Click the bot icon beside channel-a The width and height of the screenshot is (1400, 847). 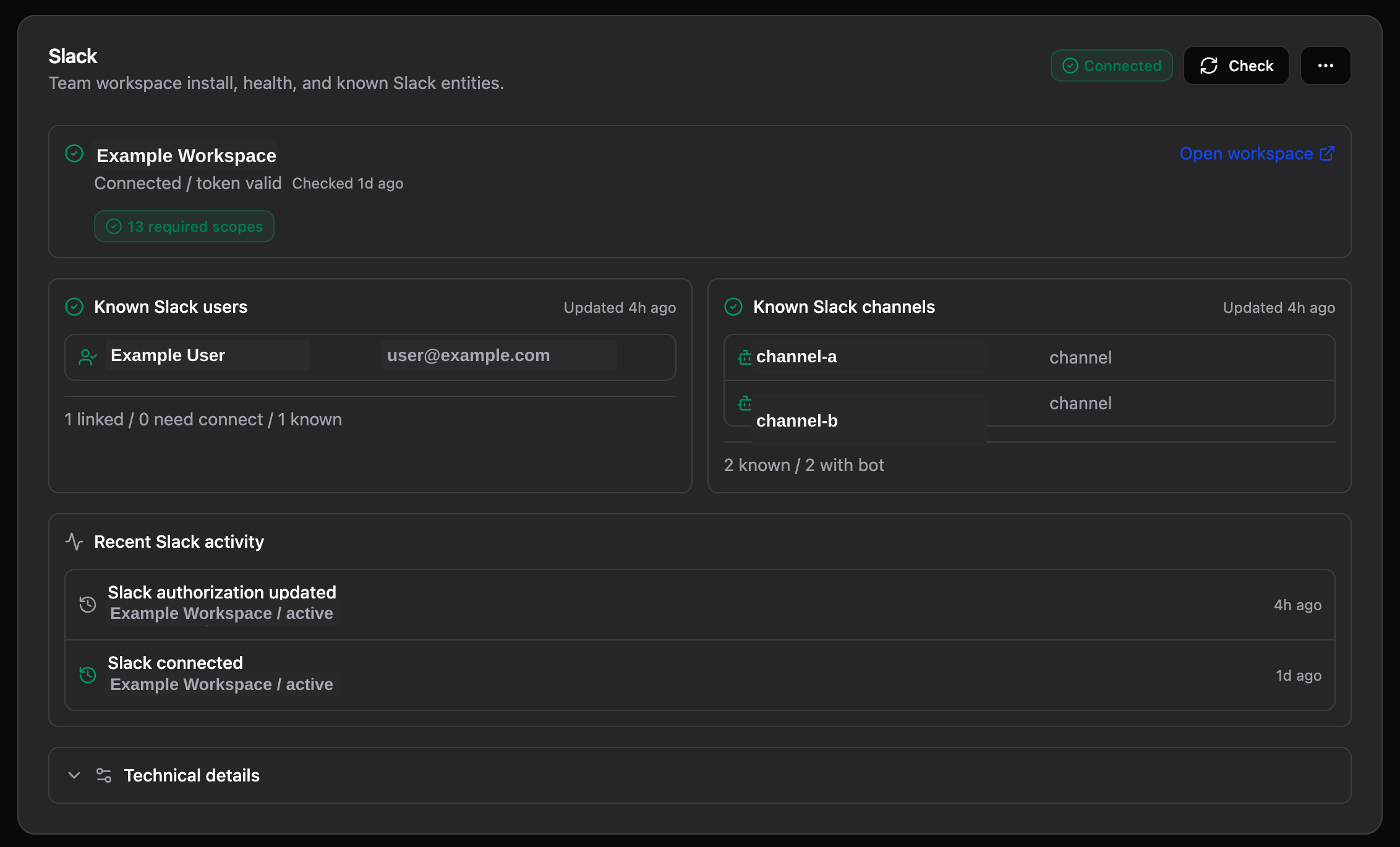745,357
